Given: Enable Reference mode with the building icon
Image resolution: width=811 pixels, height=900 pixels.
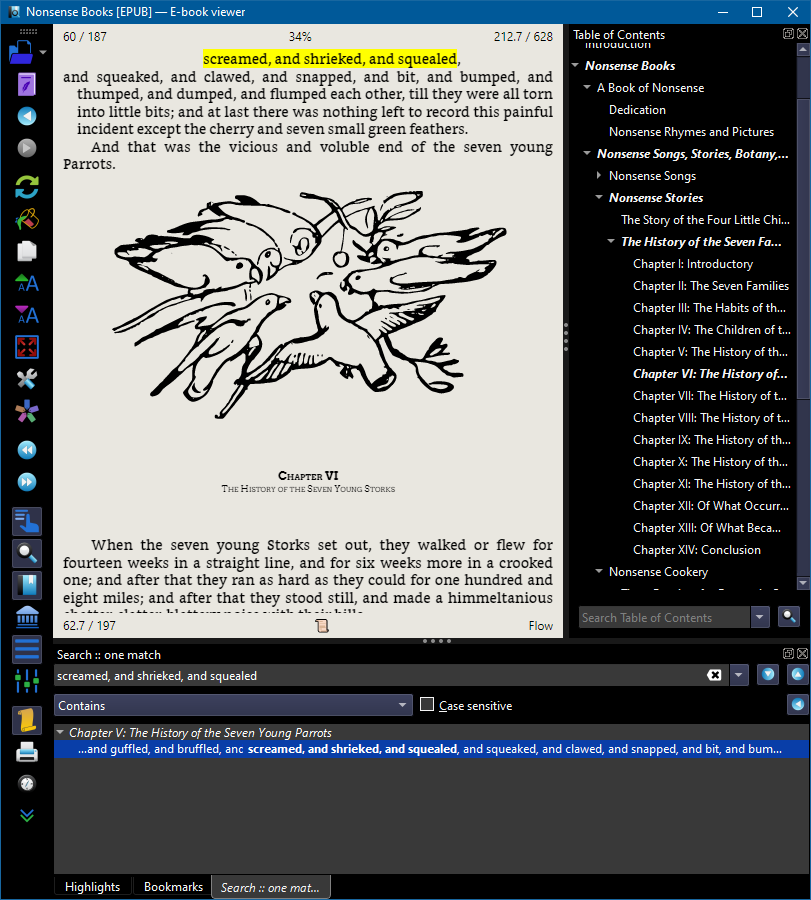Looking at the screenshot, I should [x=26, y=618].
